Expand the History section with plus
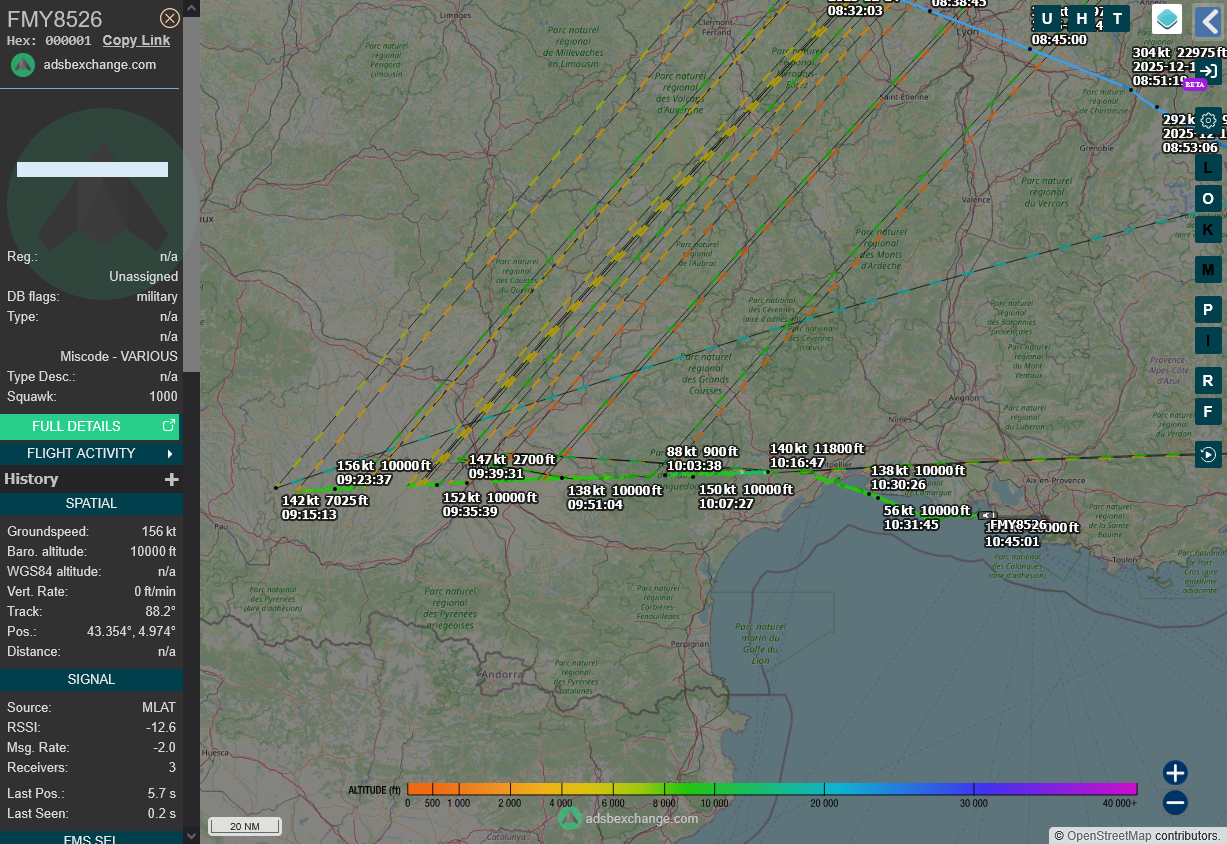Image resolution: width=1227 pixels, height=844 pixels. click(x=171, y=480)
